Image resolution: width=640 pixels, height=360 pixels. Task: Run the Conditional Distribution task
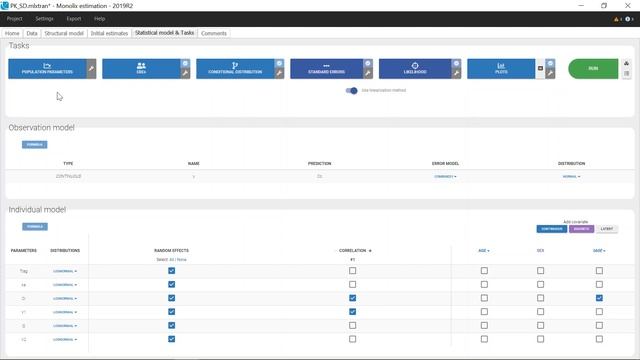tap(235, 69)
